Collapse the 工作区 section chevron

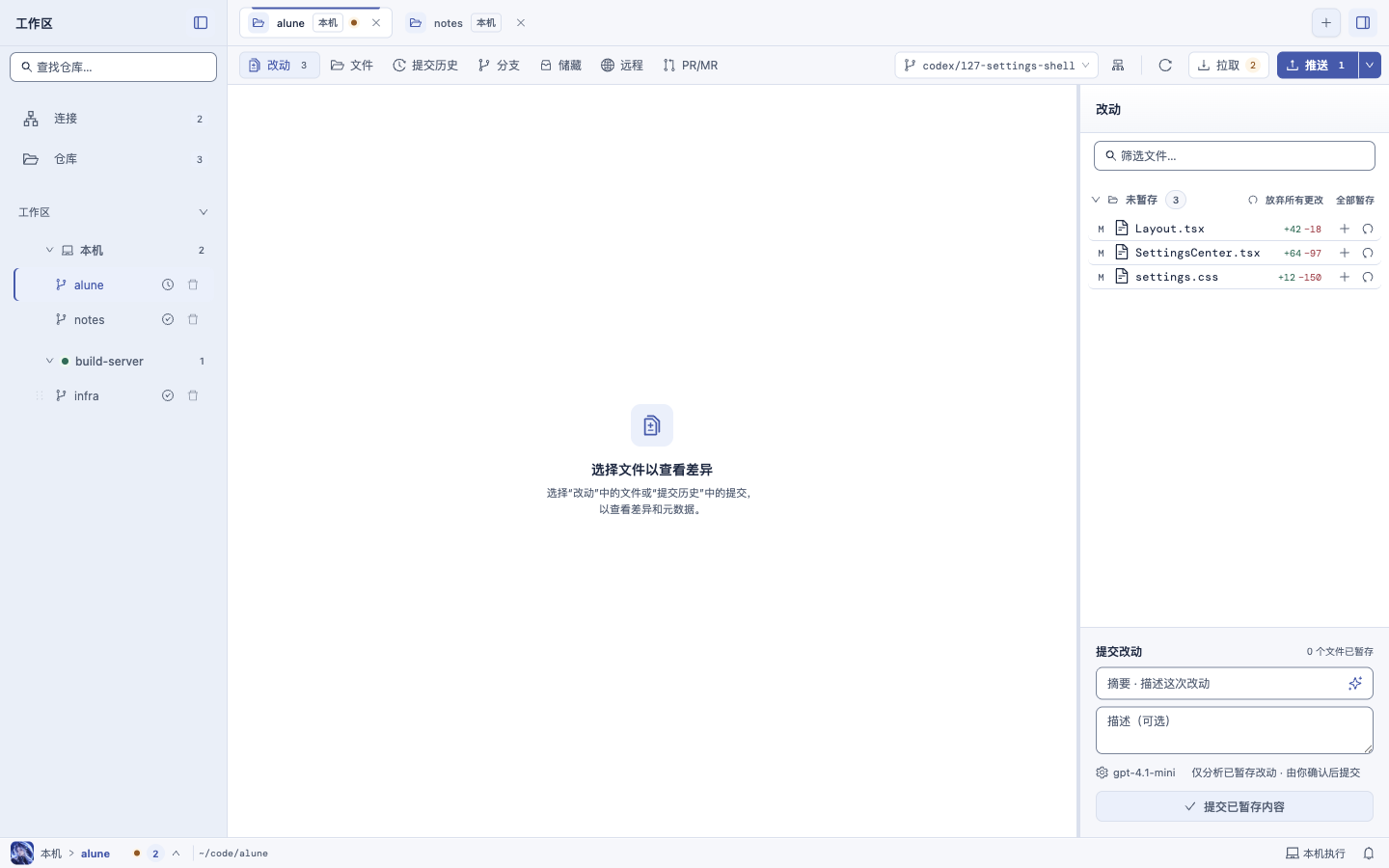coord(204,212)
